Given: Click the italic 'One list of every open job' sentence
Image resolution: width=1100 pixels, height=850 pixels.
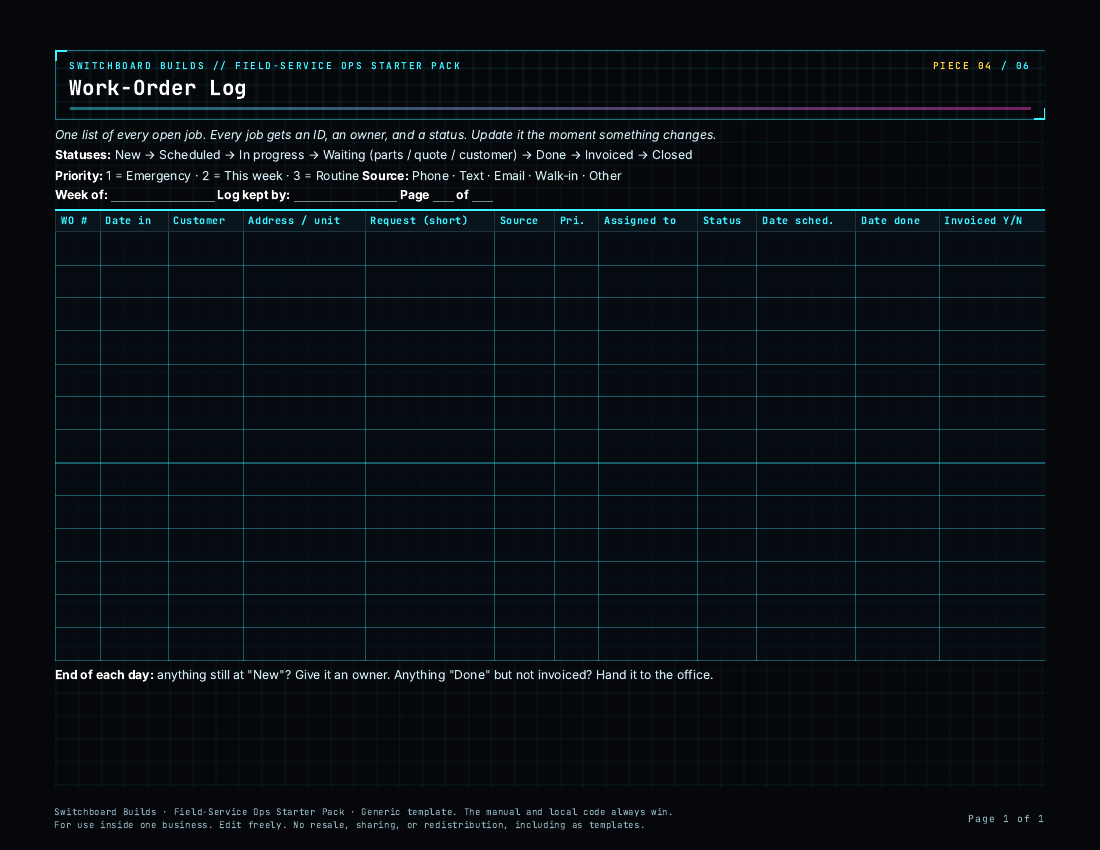Looking at the screenshot, I should point(385,135).
